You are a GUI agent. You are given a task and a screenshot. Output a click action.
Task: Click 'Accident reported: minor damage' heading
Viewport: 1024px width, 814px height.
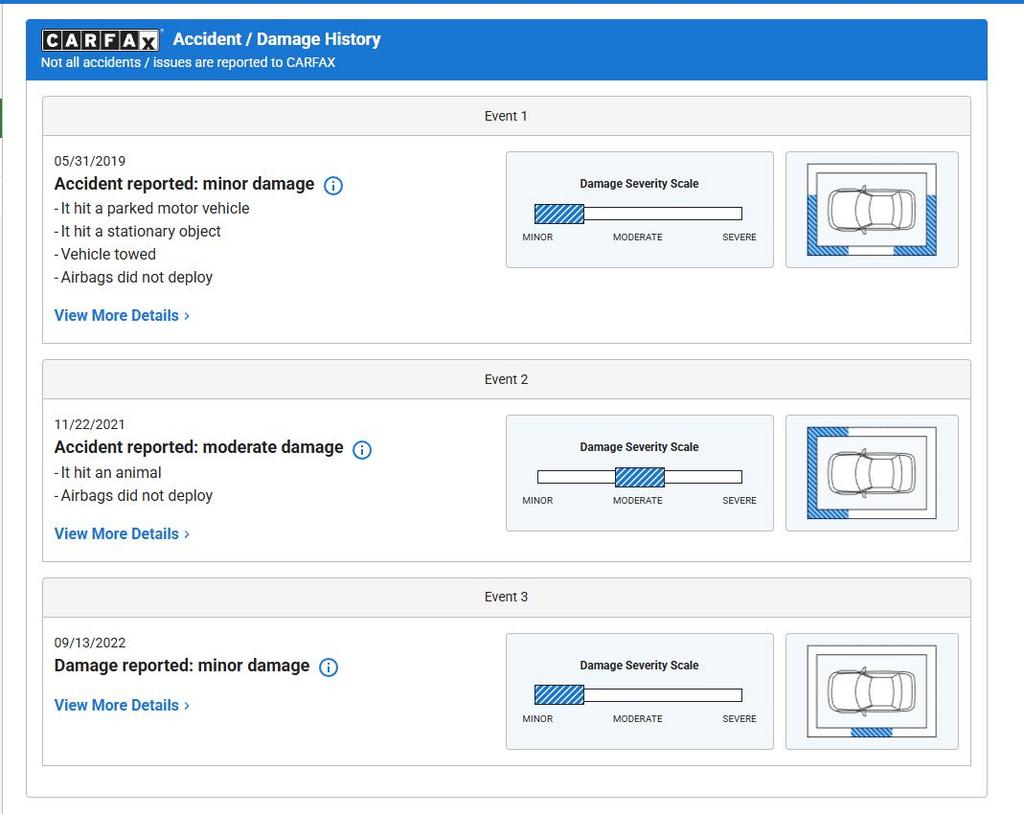click(184, 184)
